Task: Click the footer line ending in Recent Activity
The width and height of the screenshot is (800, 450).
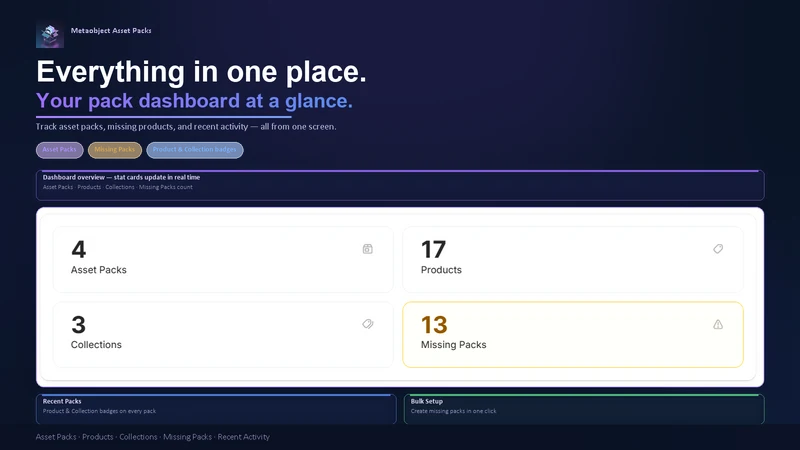Action: click(x=153, y=437)
